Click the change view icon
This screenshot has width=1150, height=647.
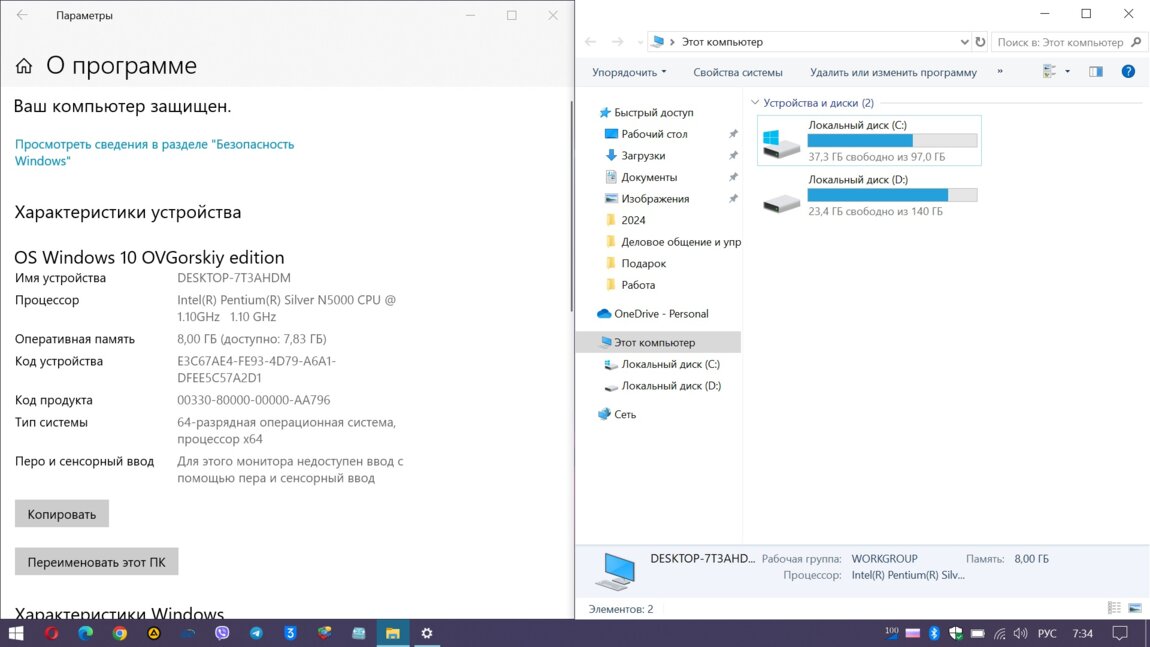pyautogui.click(x=1050, y=71)
